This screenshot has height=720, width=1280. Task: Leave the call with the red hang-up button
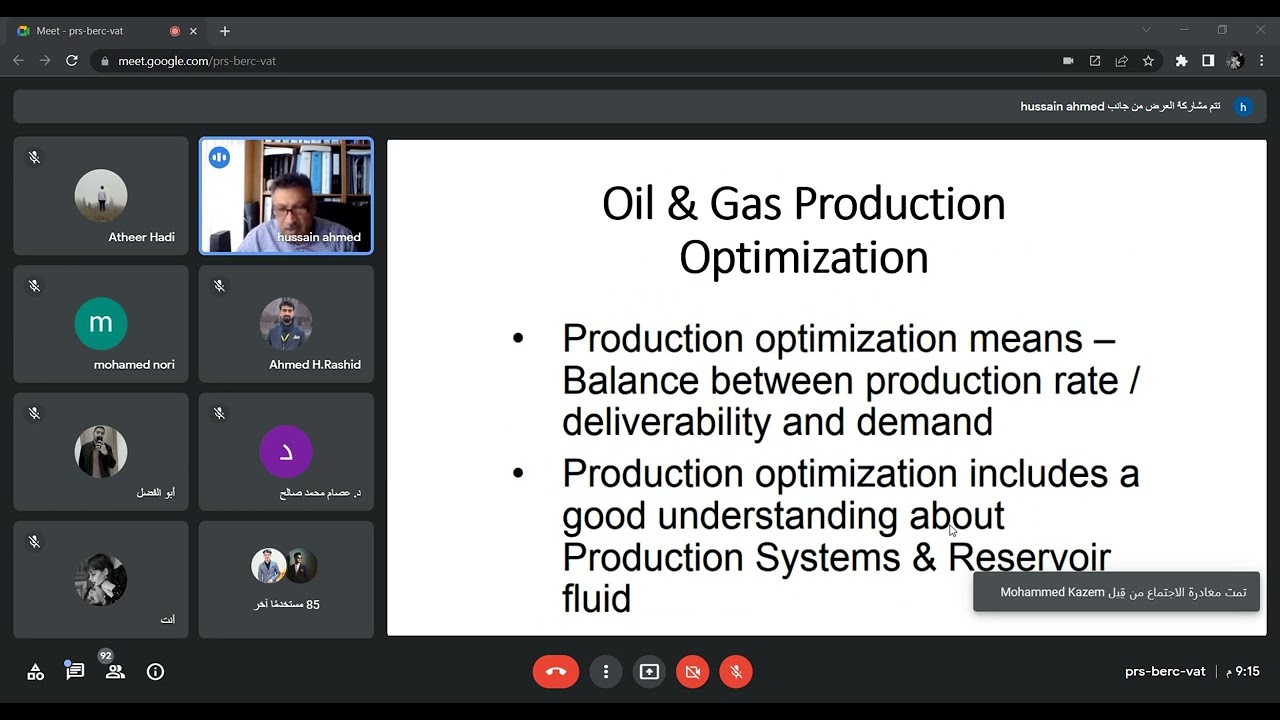pyautogui.click(x=556, y=672)
